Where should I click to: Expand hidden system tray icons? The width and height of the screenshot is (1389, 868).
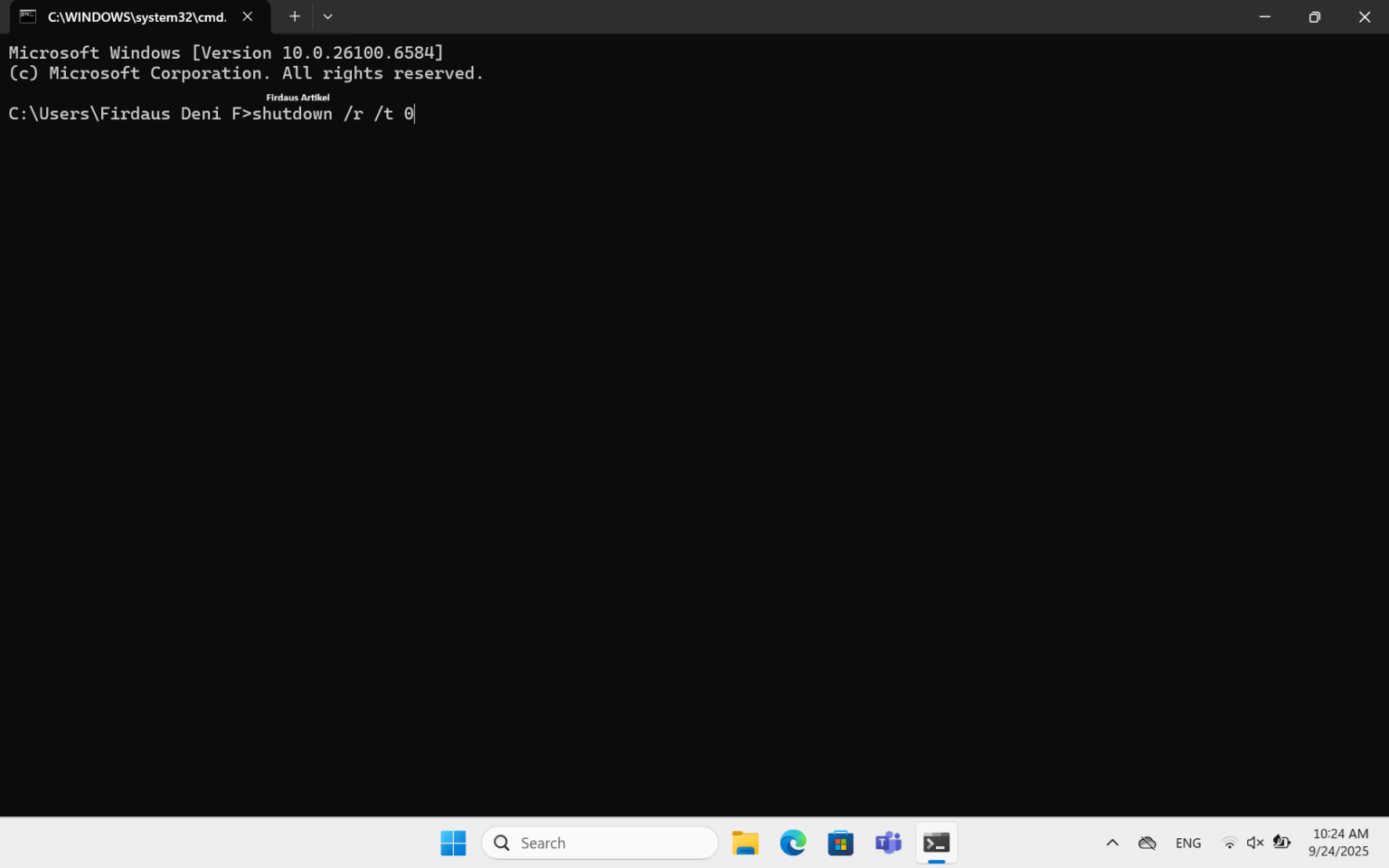1111,842
